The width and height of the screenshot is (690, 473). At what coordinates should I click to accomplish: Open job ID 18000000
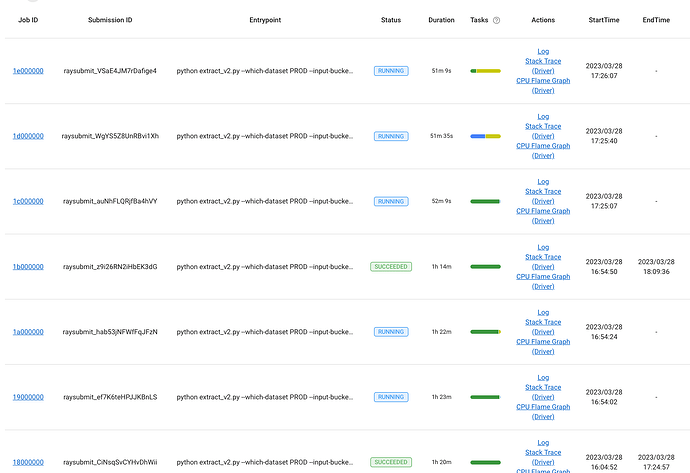click(28, 462)
